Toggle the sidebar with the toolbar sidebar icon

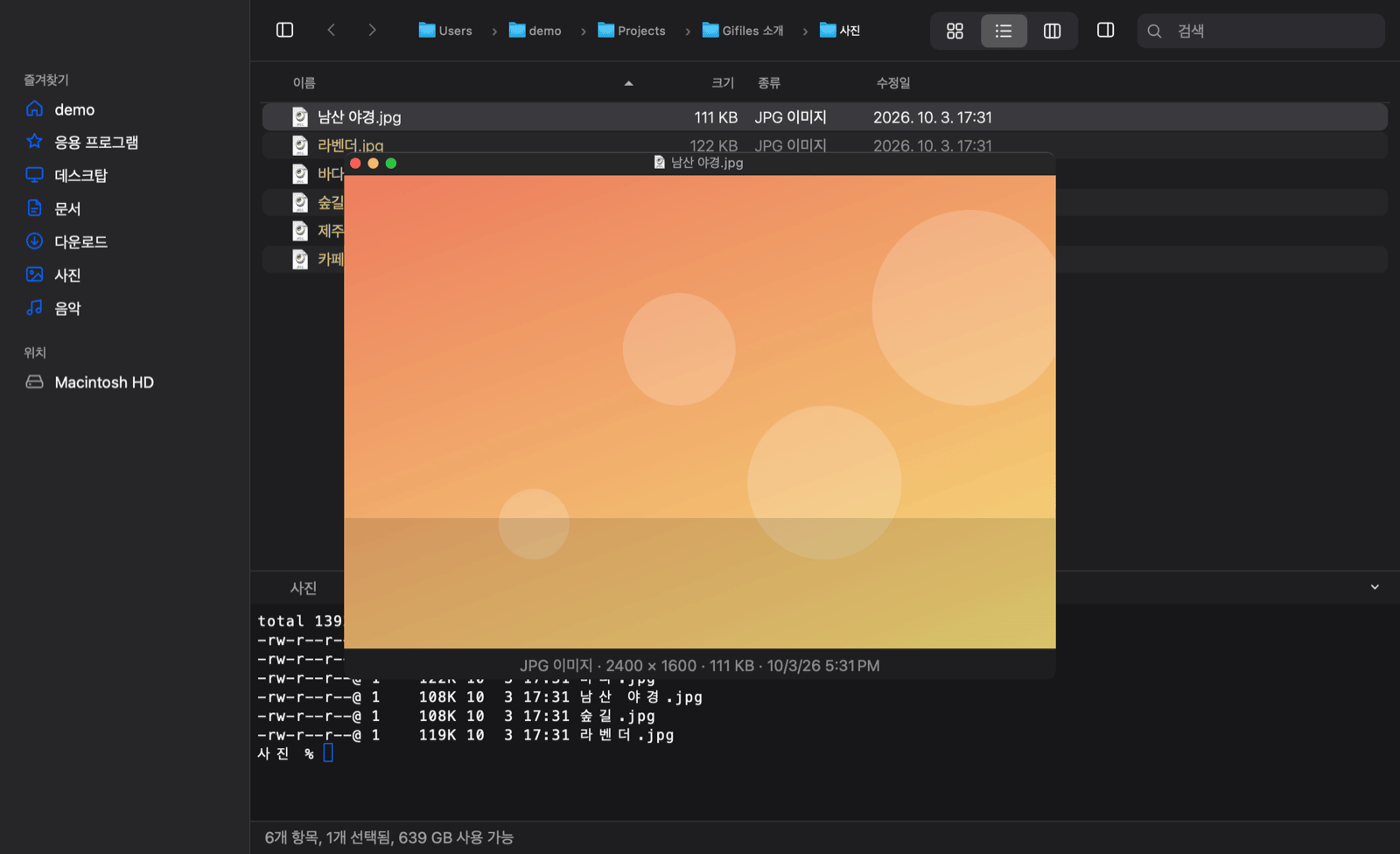(x=284, y=31)
